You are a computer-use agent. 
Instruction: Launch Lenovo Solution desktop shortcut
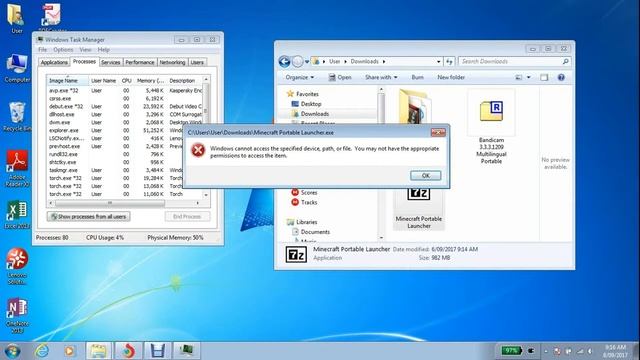17,266
